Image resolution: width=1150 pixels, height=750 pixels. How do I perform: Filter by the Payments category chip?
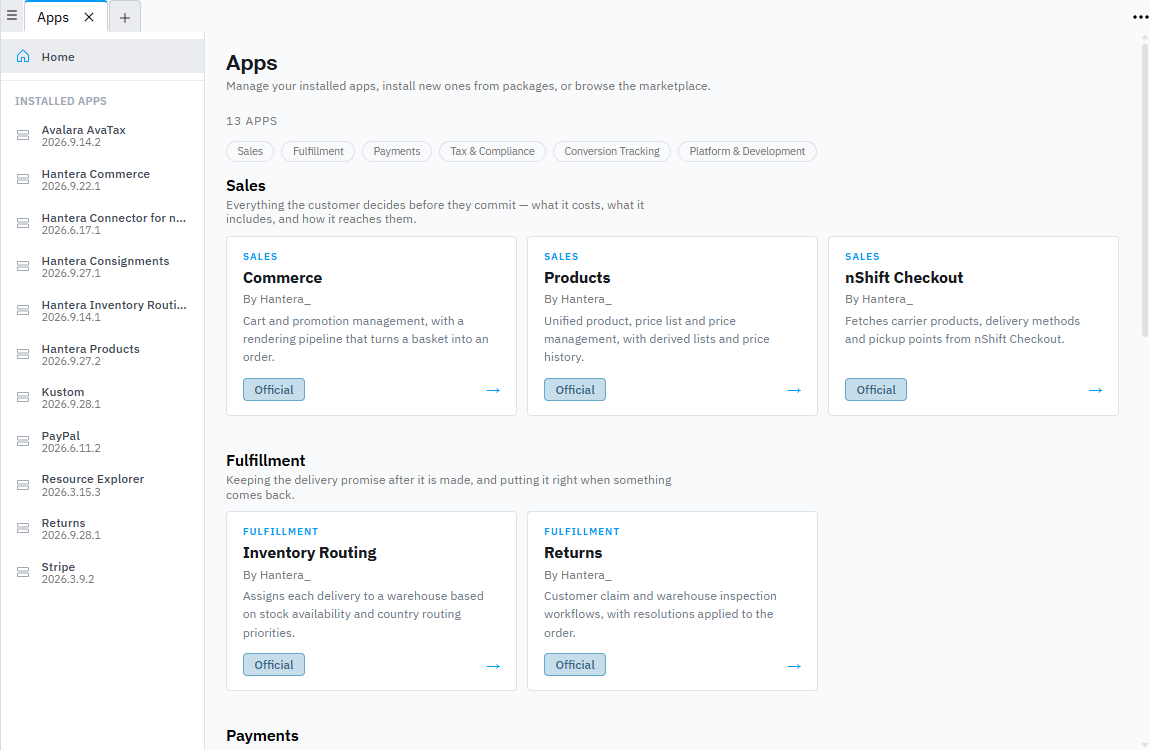click(397, 151)
